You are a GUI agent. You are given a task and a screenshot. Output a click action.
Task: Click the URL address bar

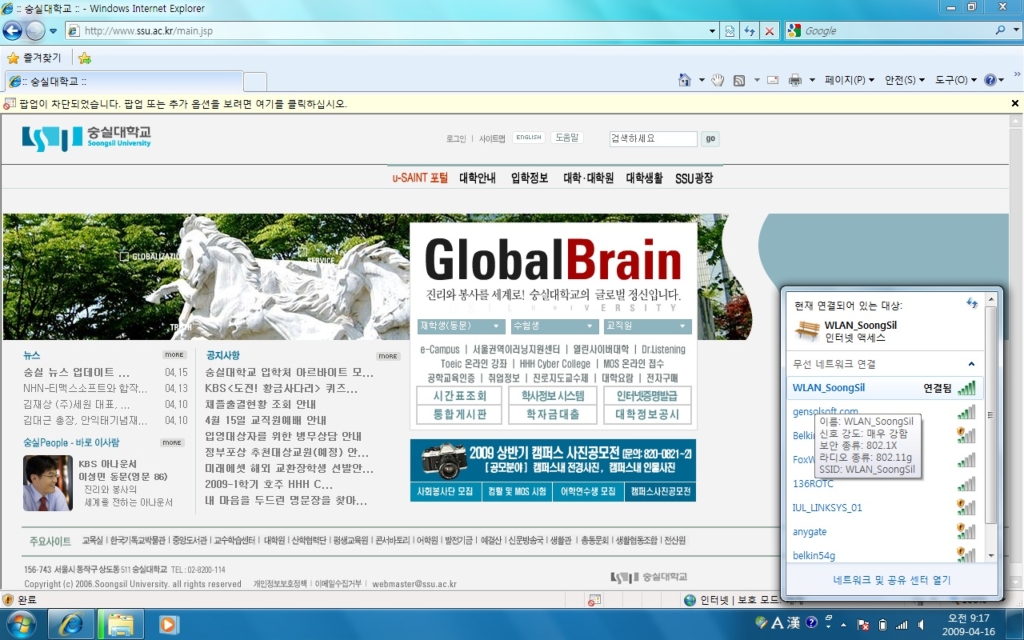[387, 31]
